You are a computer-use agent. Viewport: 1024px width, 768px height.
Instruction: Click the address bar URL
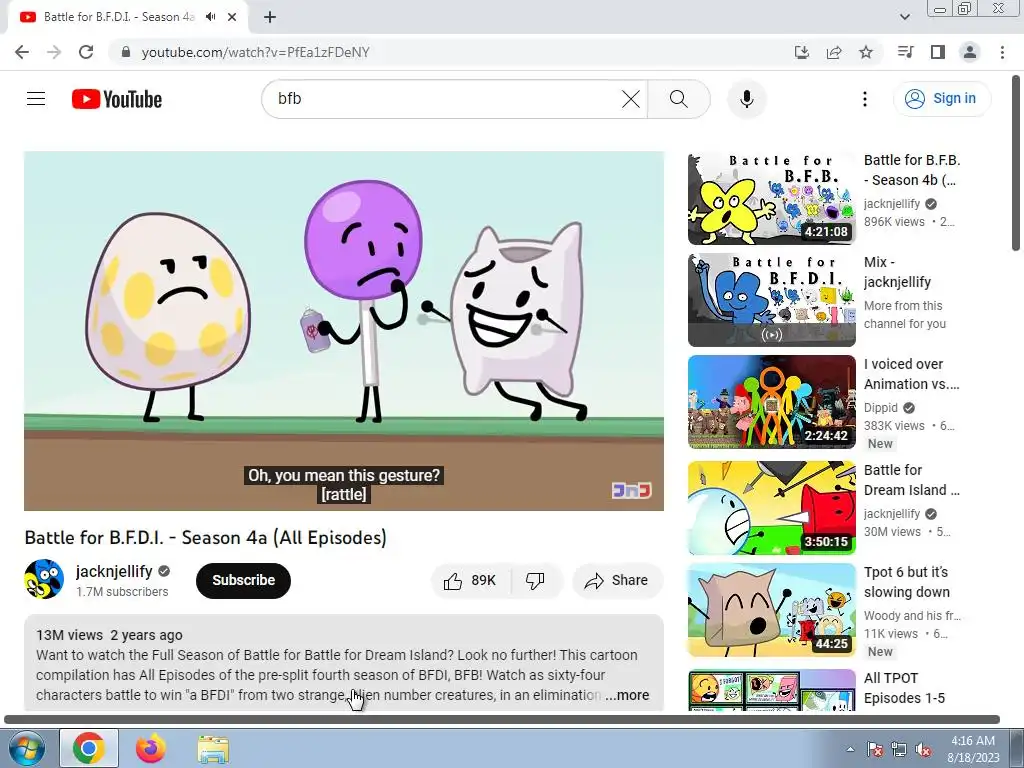pos(255,52)
